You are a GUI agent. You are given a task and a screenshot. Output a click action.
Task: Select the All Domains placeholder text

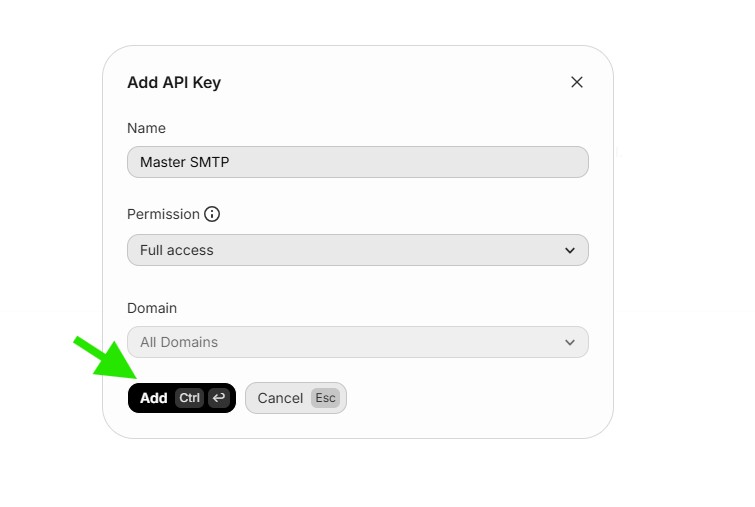(x=179, y=342)
